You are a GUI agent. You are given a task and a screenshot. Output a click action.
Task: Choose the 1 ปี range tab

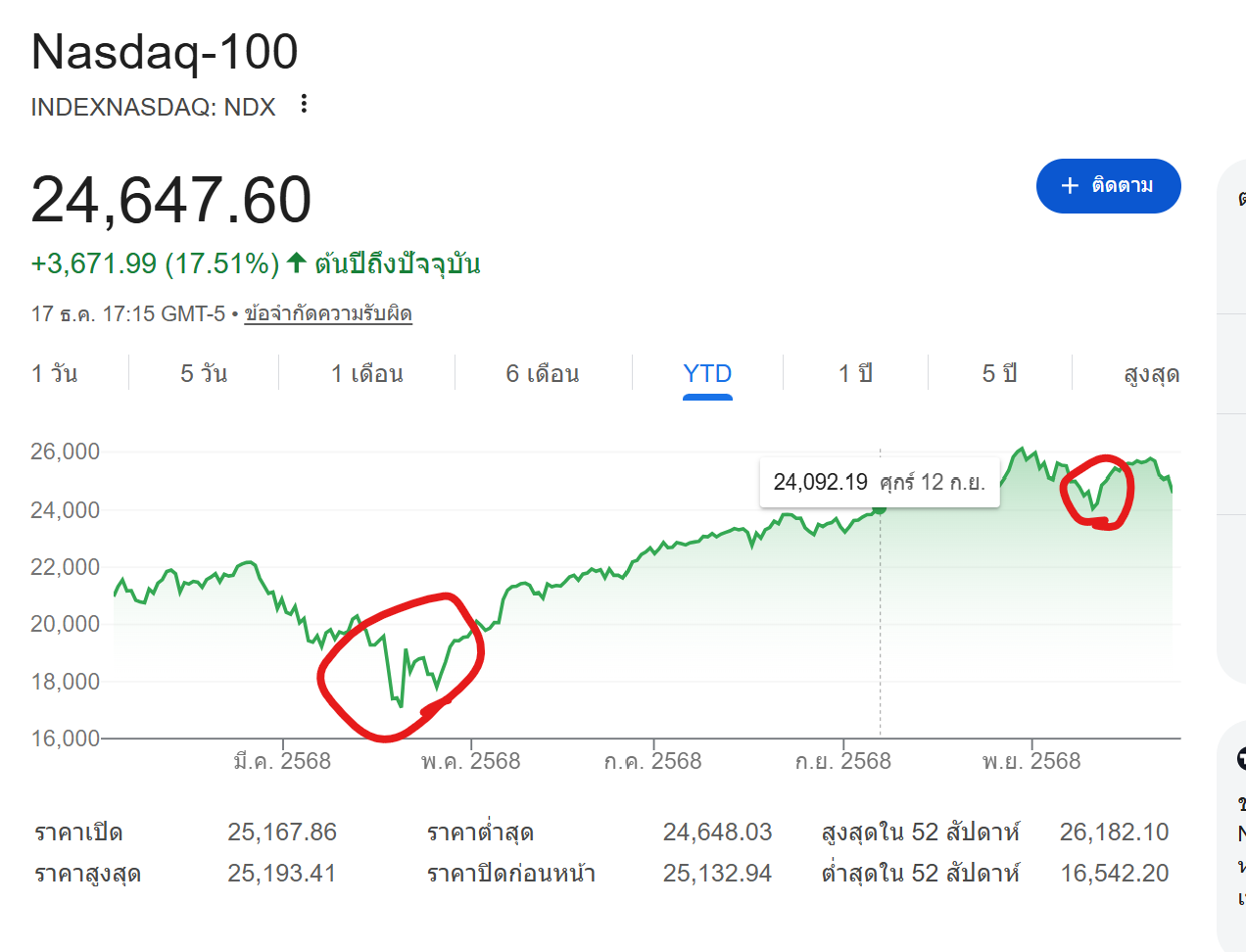(x=855, y=373)
